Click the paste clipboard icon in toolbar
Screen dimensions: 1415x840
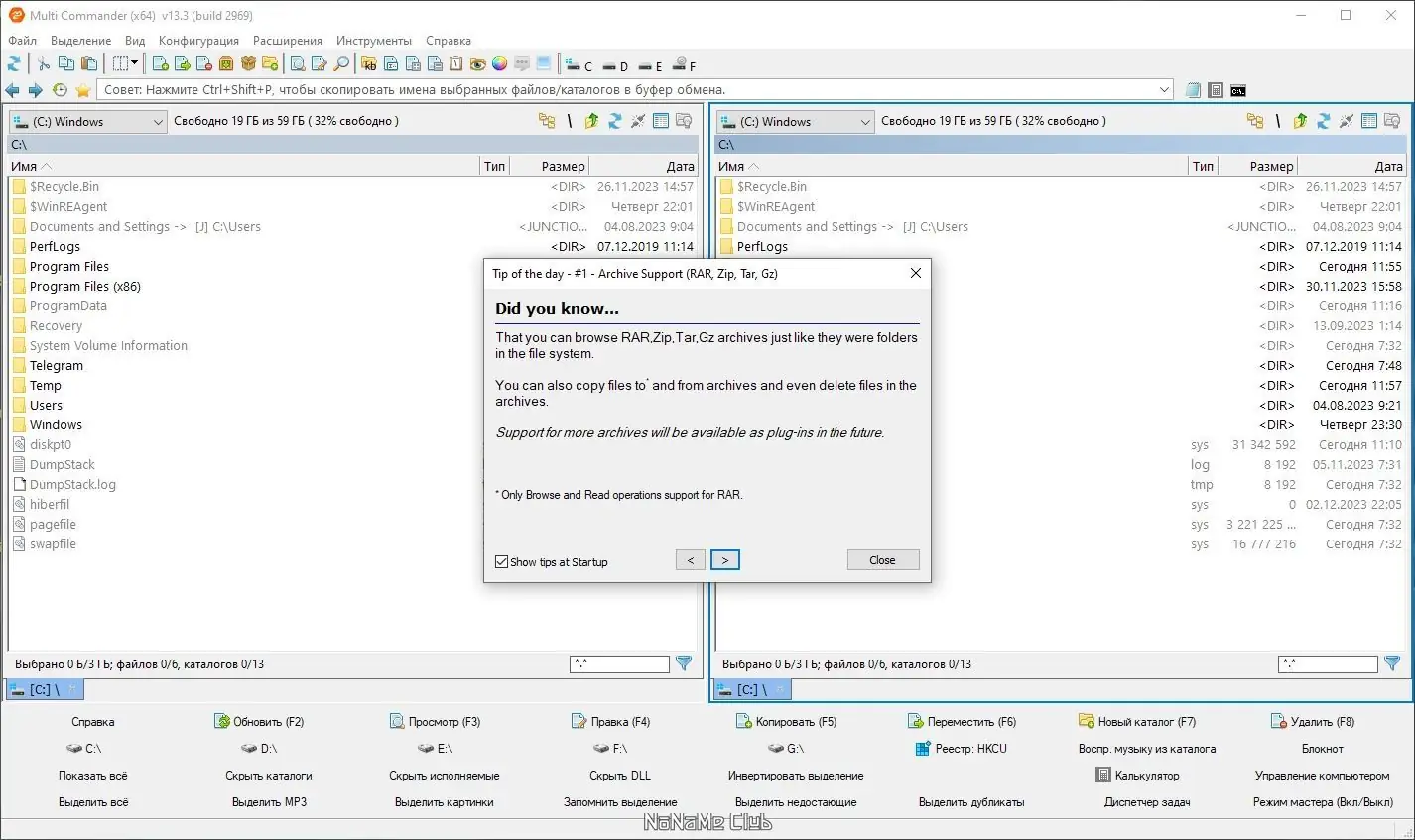[89, 64]
